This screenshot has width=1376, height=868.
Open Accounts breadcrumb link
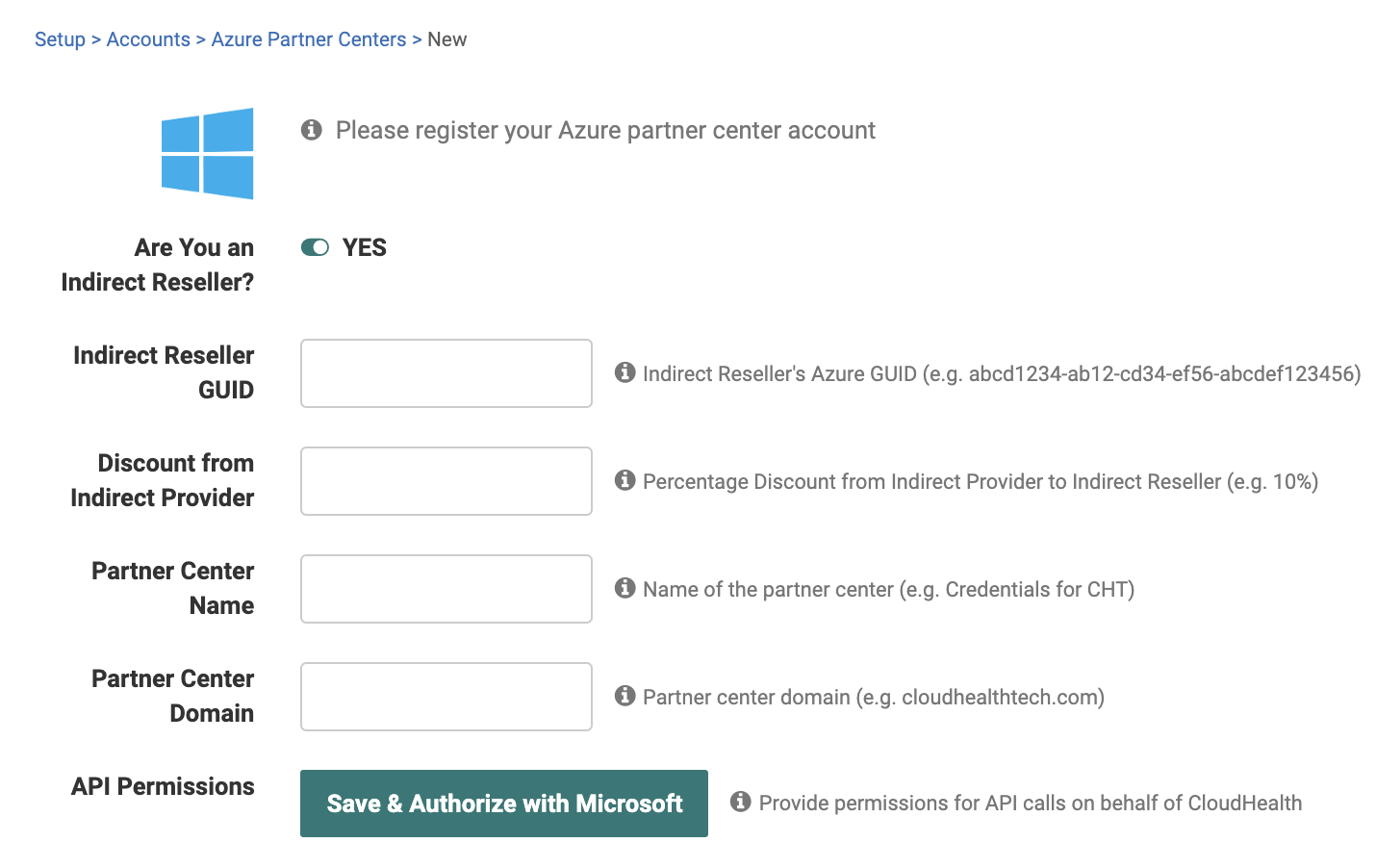tap(148, 39)
